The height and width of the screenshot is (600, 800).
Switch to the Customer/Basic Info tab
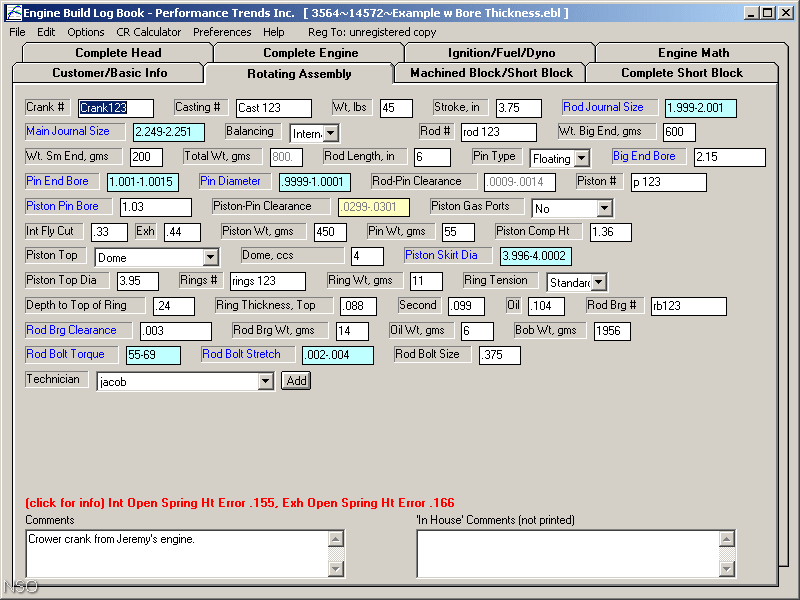109,73
